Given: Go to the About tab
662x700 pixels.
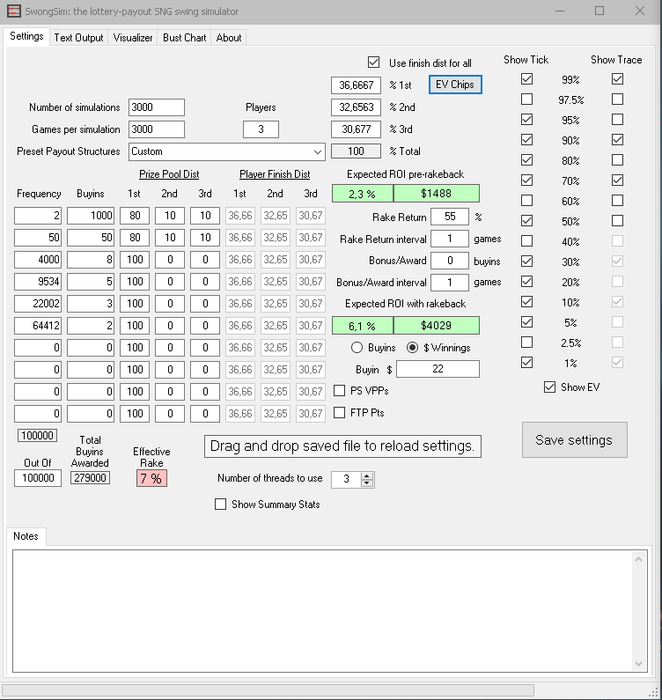Looking at the screenshot, I should click(x=229, y=38).
